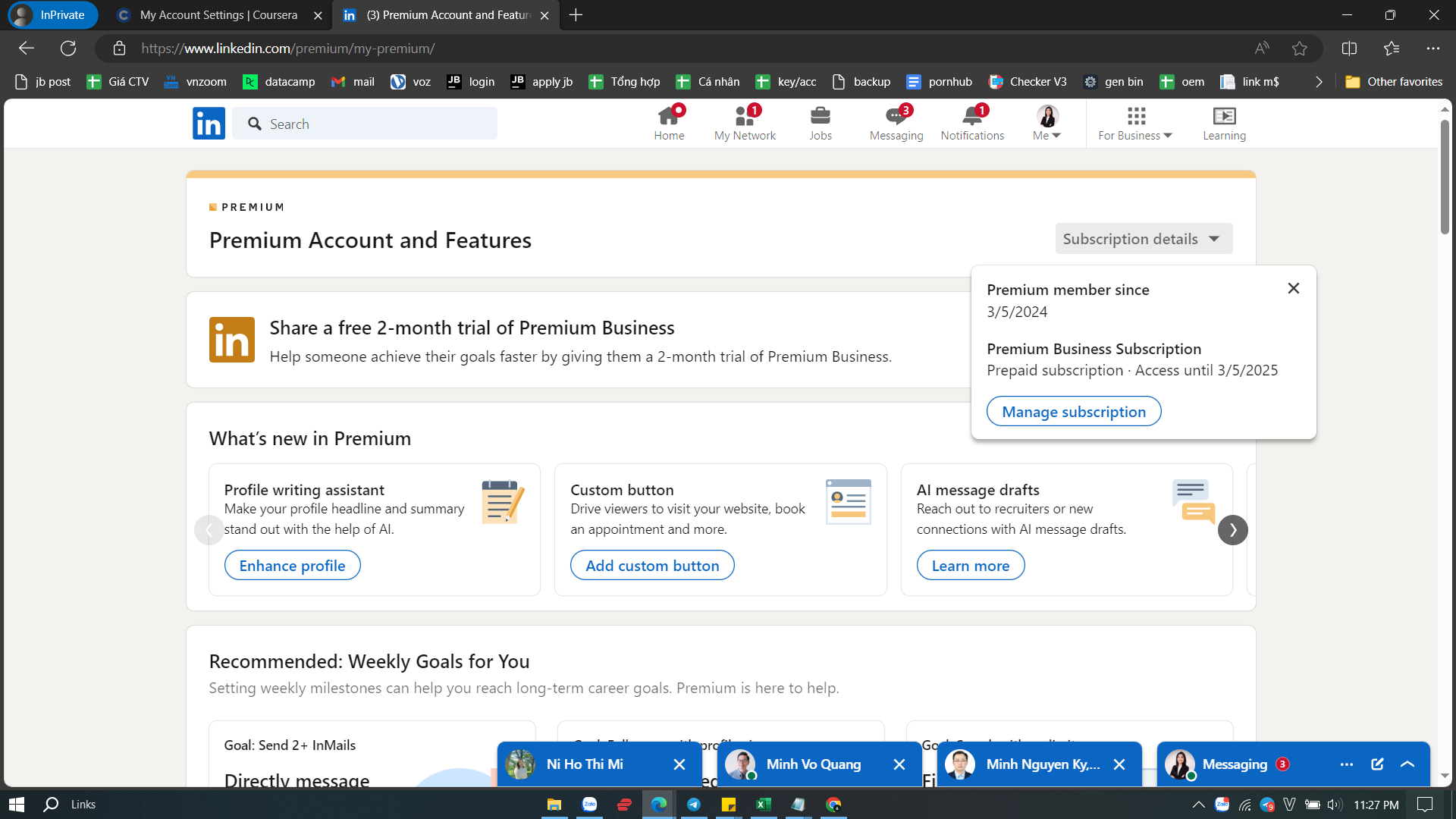
Task: Expand the Me profile menu
Action: (x=1047, y=124)
